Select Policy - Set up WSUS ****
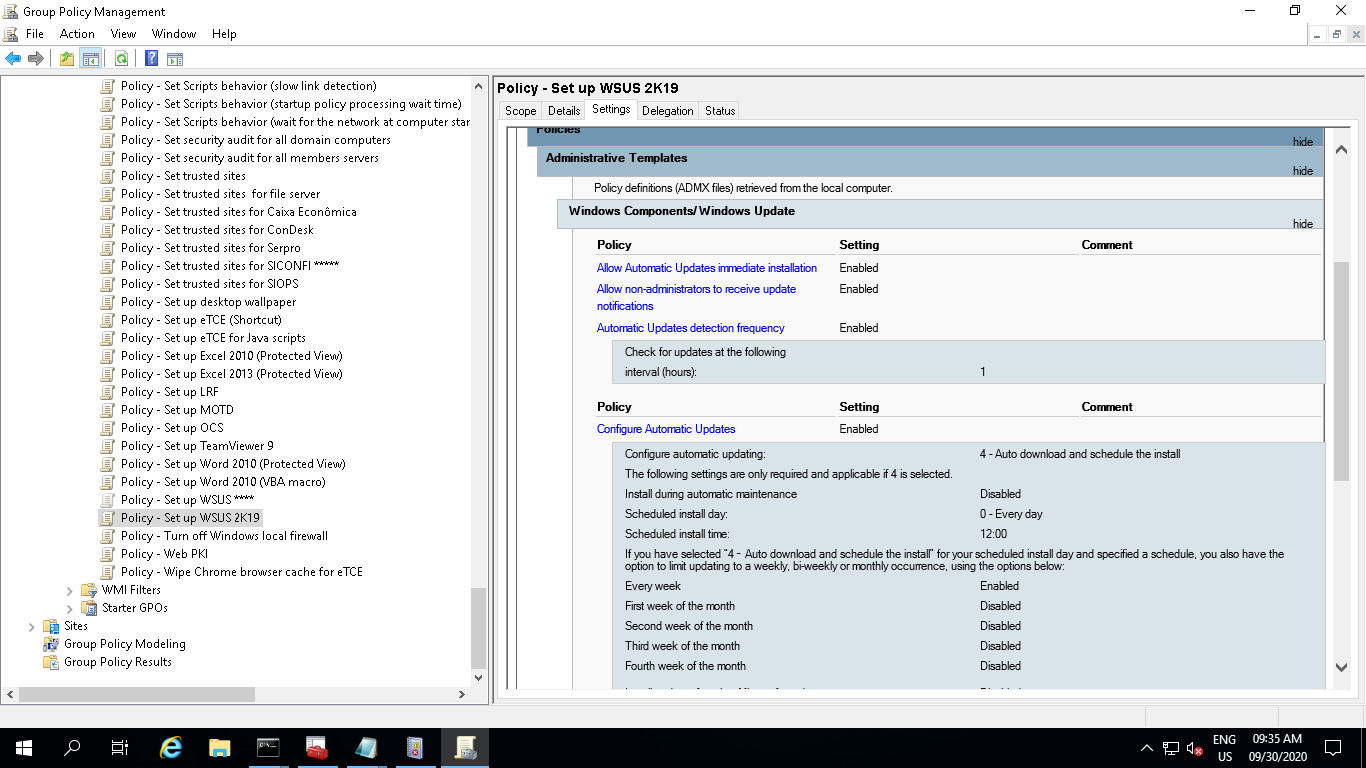The image size is (1366, 768). pos(188,500)
